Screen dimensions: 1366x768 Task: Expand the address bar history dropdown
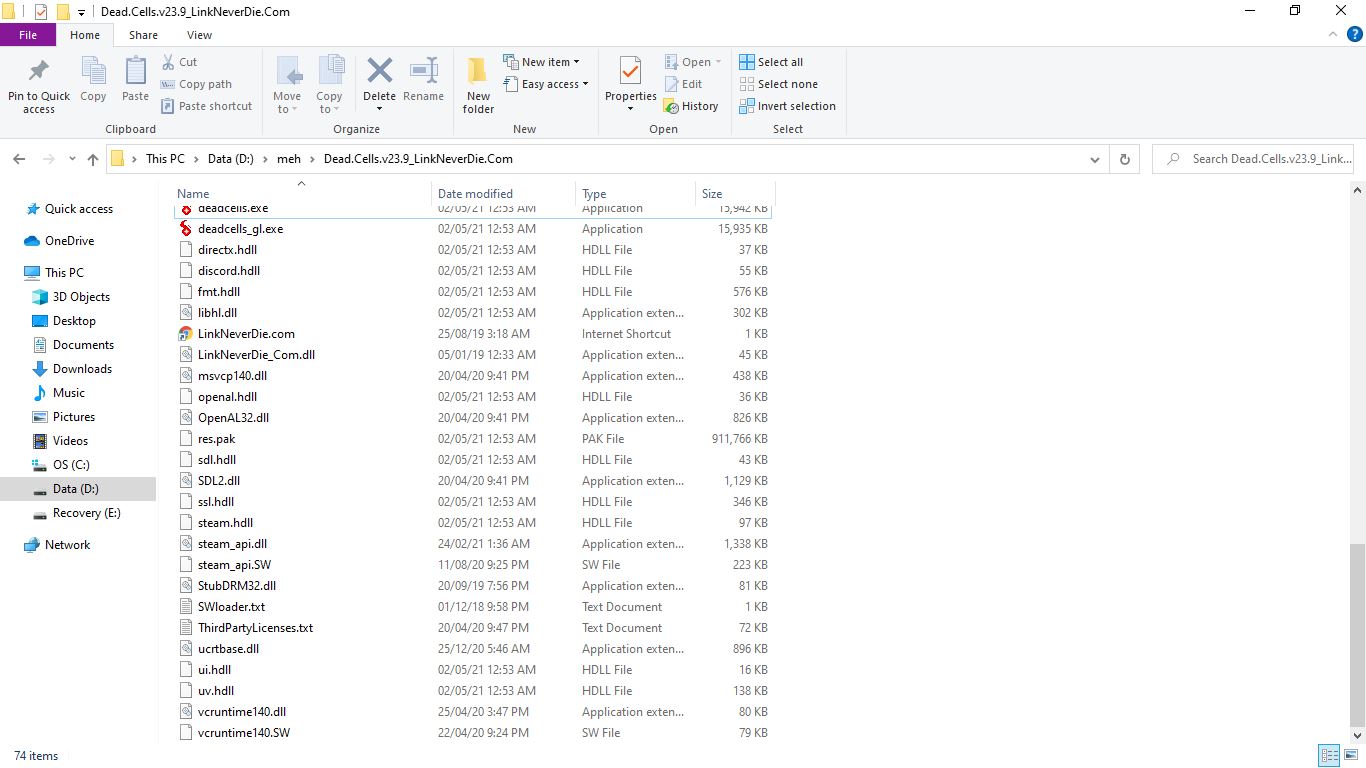[1095, 159]
